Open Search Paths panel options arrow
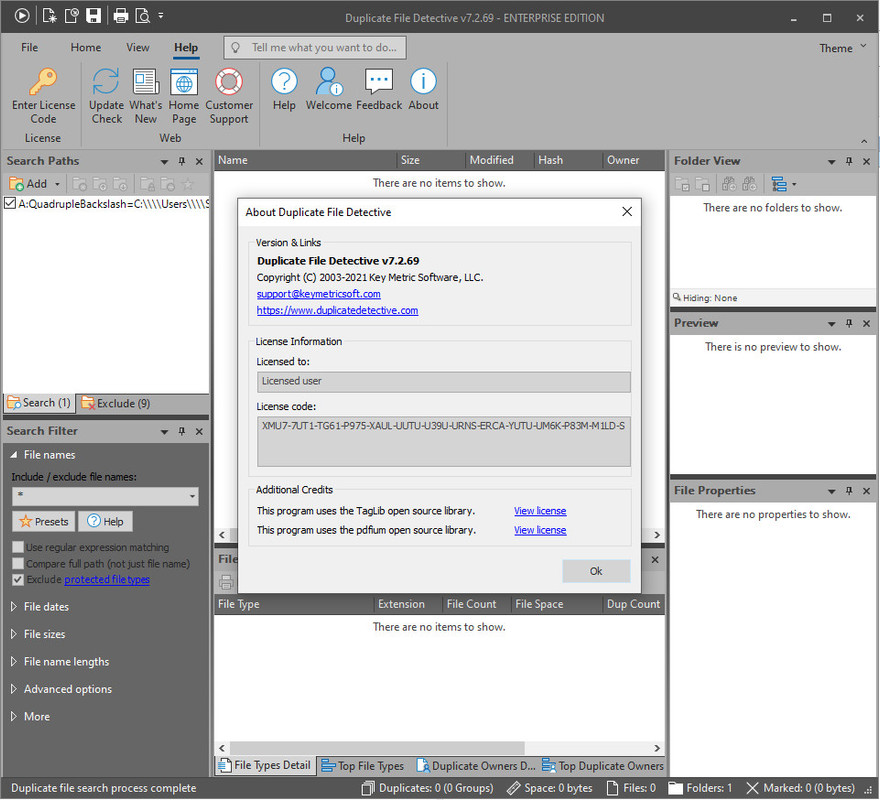This screenshot has width=880, height=800. point(164,162)
